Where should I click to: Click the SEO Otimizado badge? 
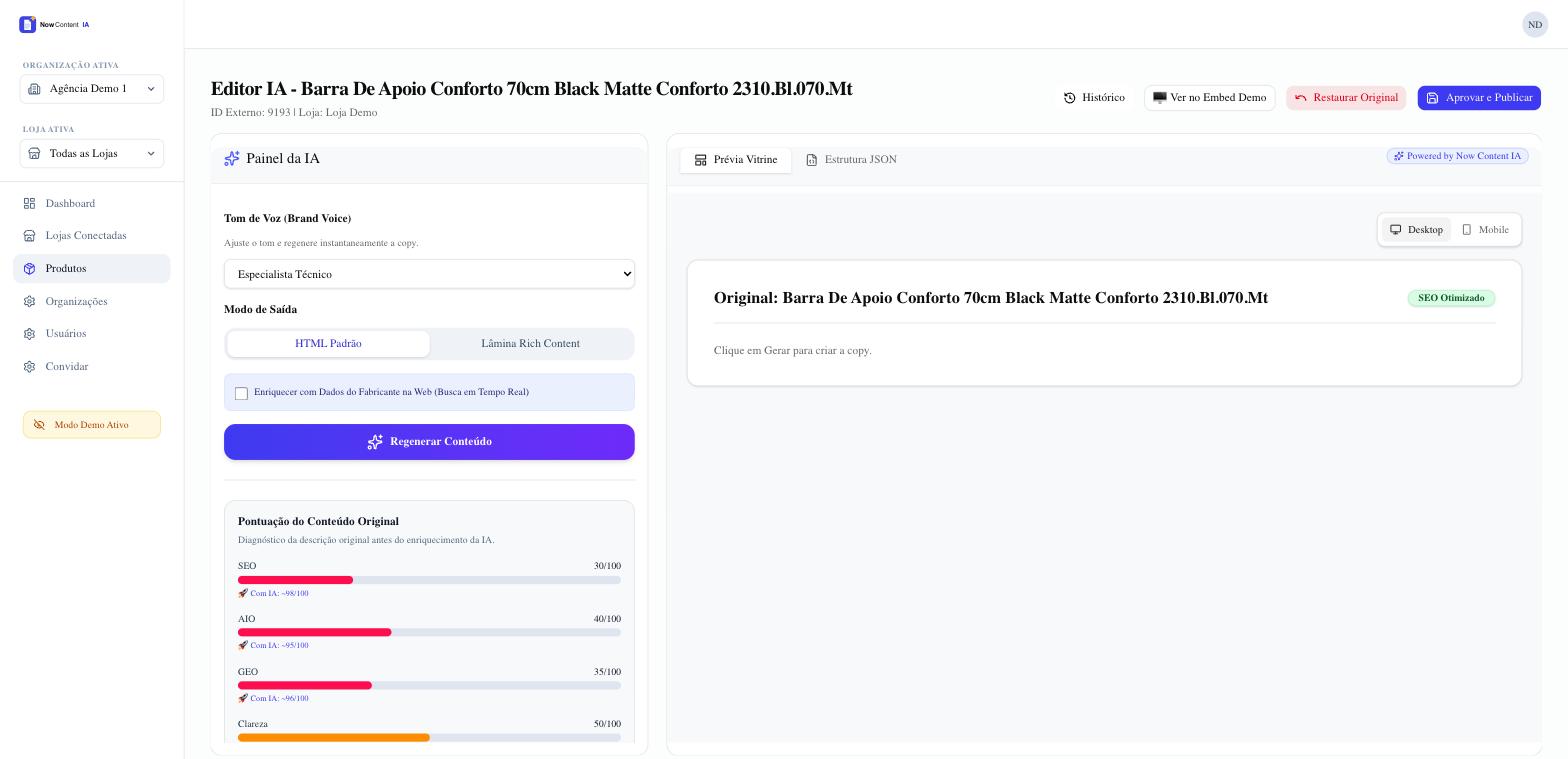pyautogui.click(x=1451, y=298)
